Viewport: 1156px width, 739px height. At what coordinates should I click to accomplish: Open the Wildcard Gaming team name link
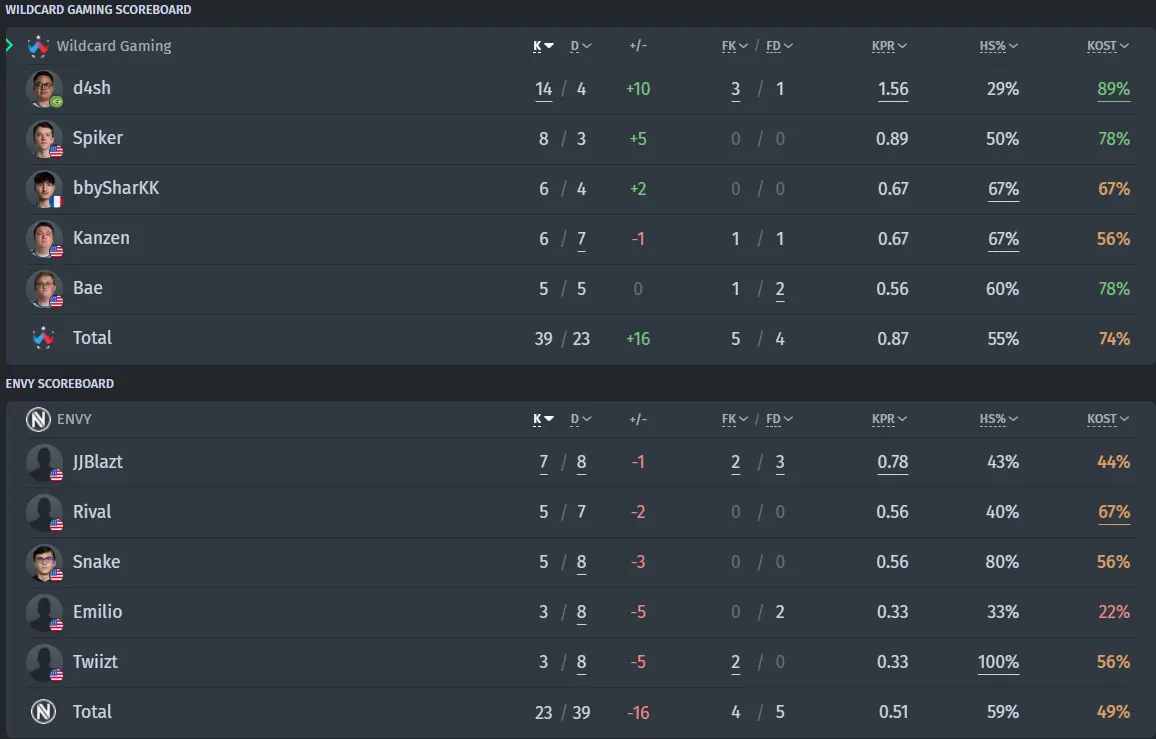click(x=114, y=46)
